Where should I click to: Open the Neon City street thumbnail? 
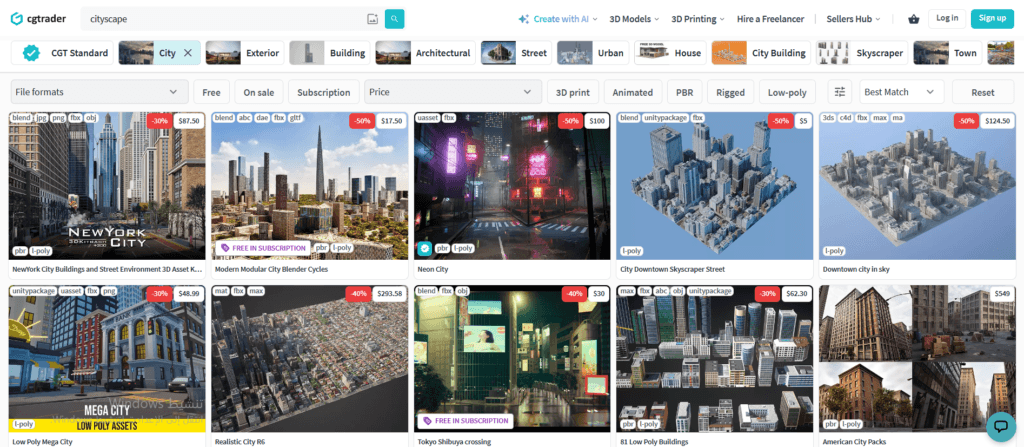[512, 186]
